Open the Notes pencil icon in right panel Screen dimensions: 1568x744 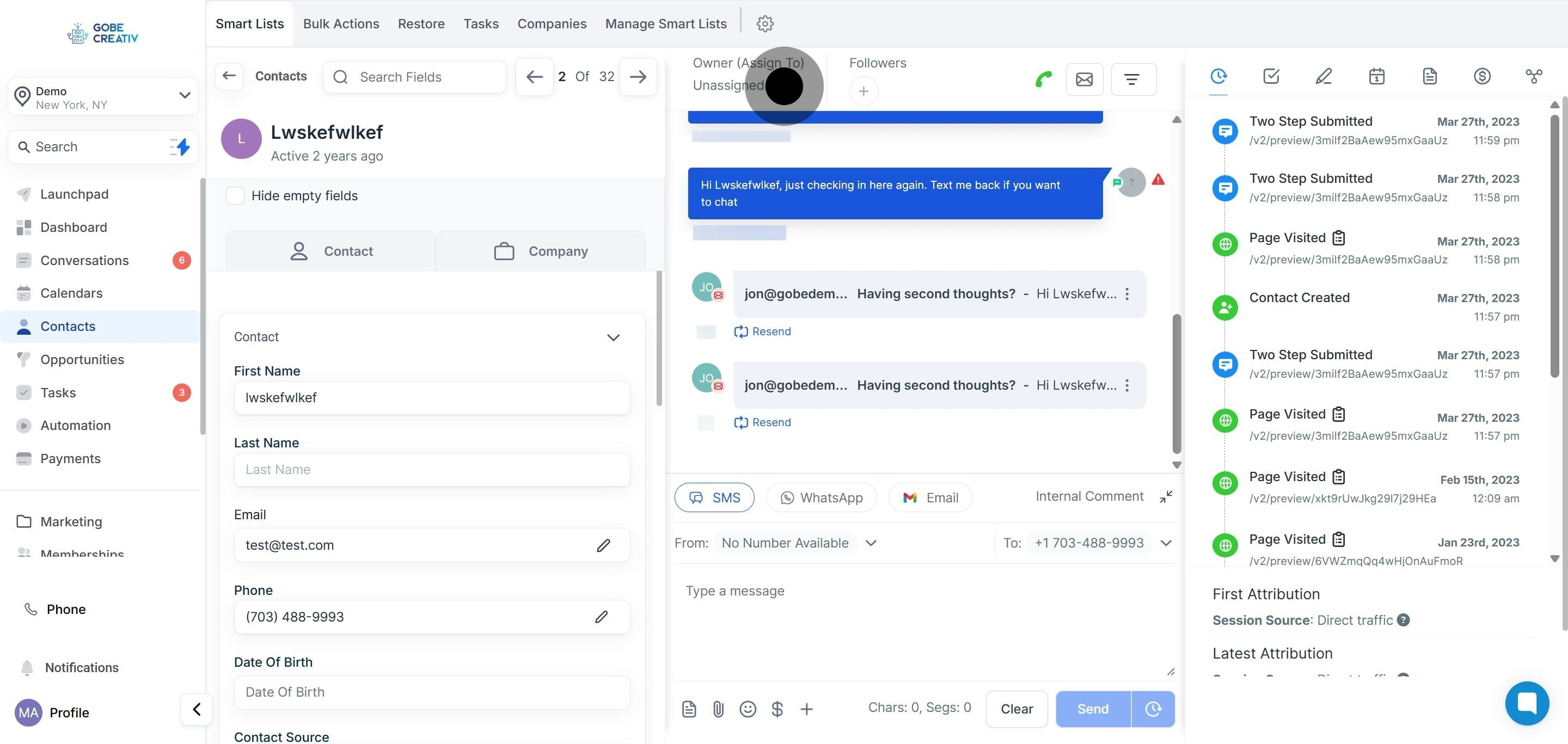pos(1324,77)
